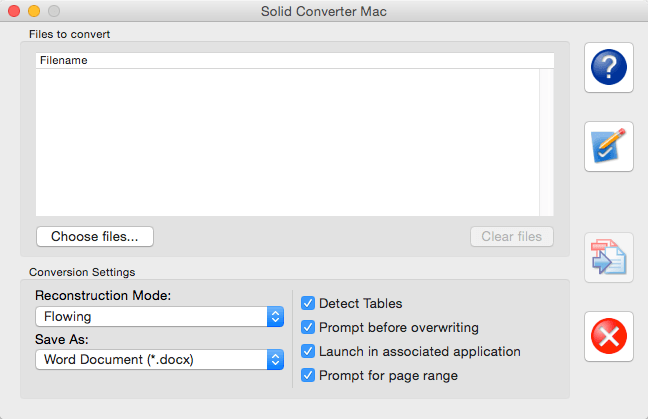
Task: Click the pencil and checkmark icon
Action: (609, 146)
